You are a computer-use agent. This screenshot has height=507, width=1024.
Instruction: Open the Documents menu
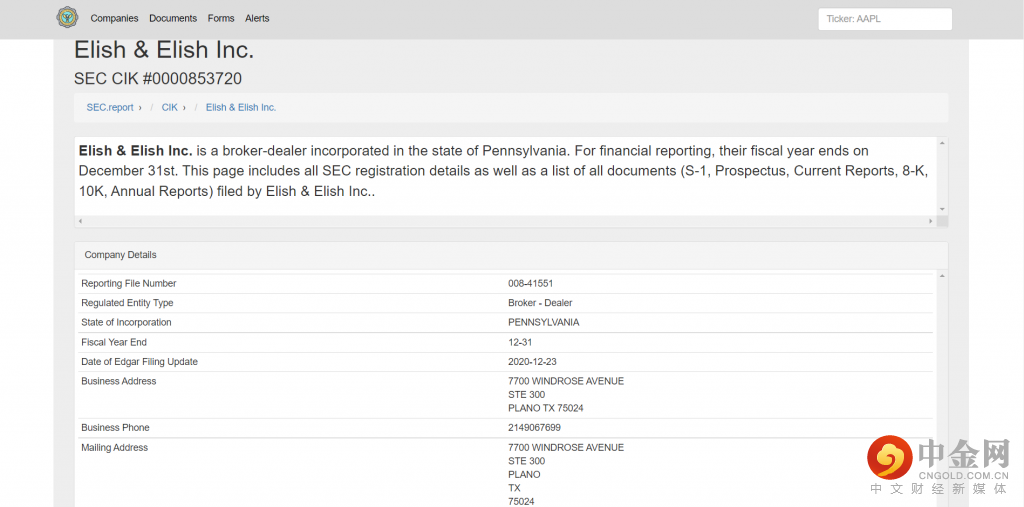click(x=173, y=18)
